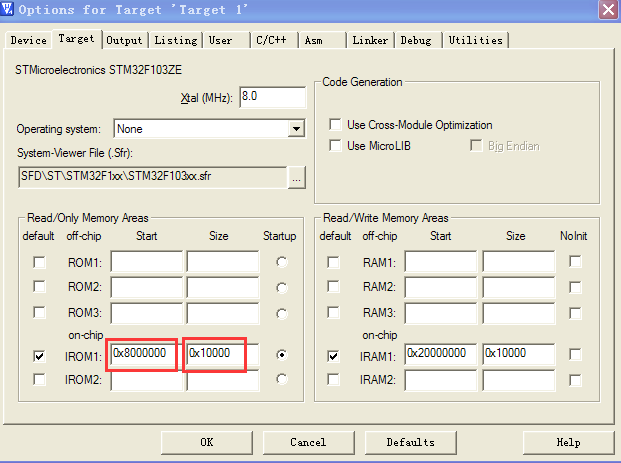Switch to the Device tab
Screen dimensions: 621x463
[28, 40]
